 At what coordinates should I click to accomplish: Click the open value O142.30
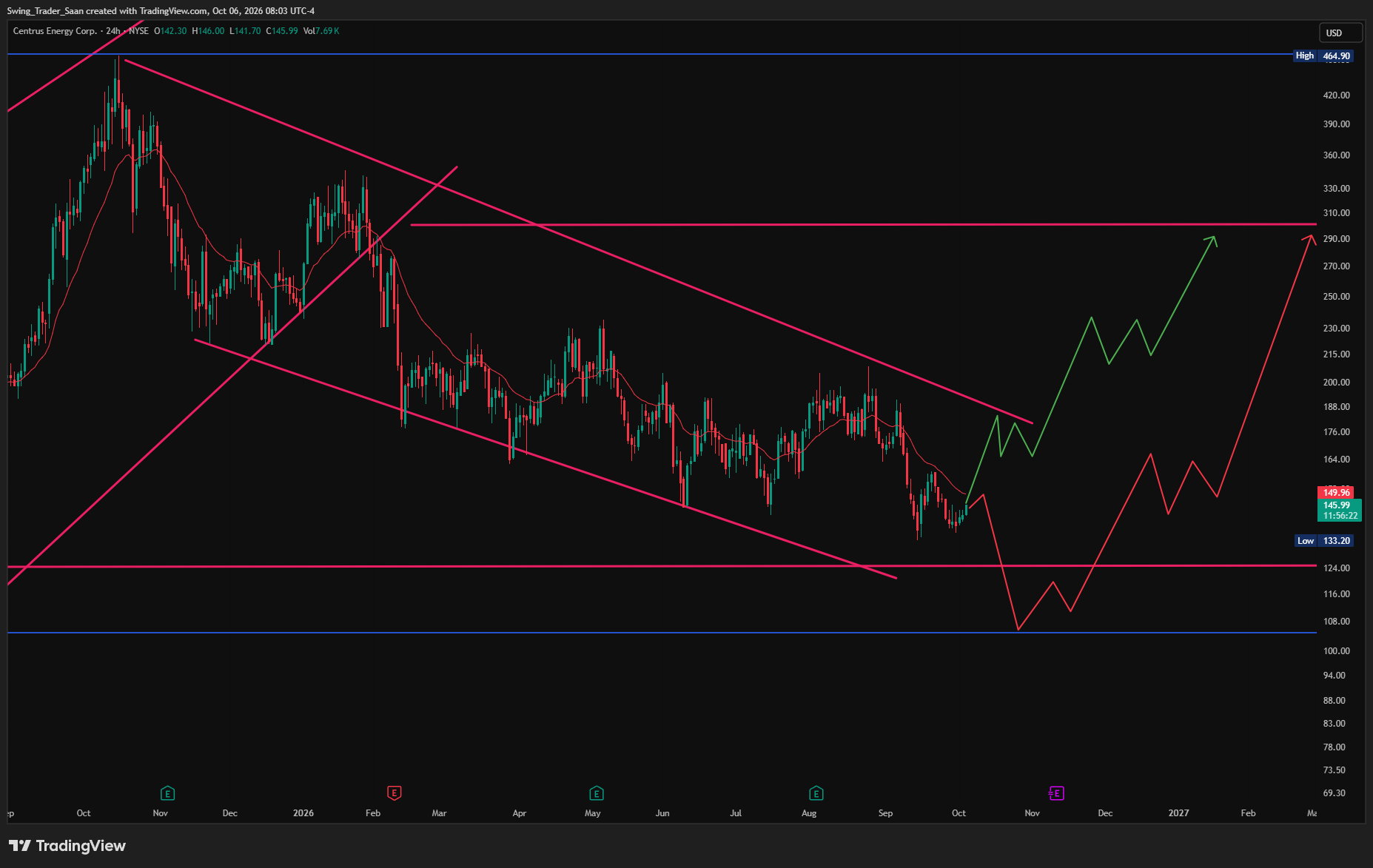[170, 31]
